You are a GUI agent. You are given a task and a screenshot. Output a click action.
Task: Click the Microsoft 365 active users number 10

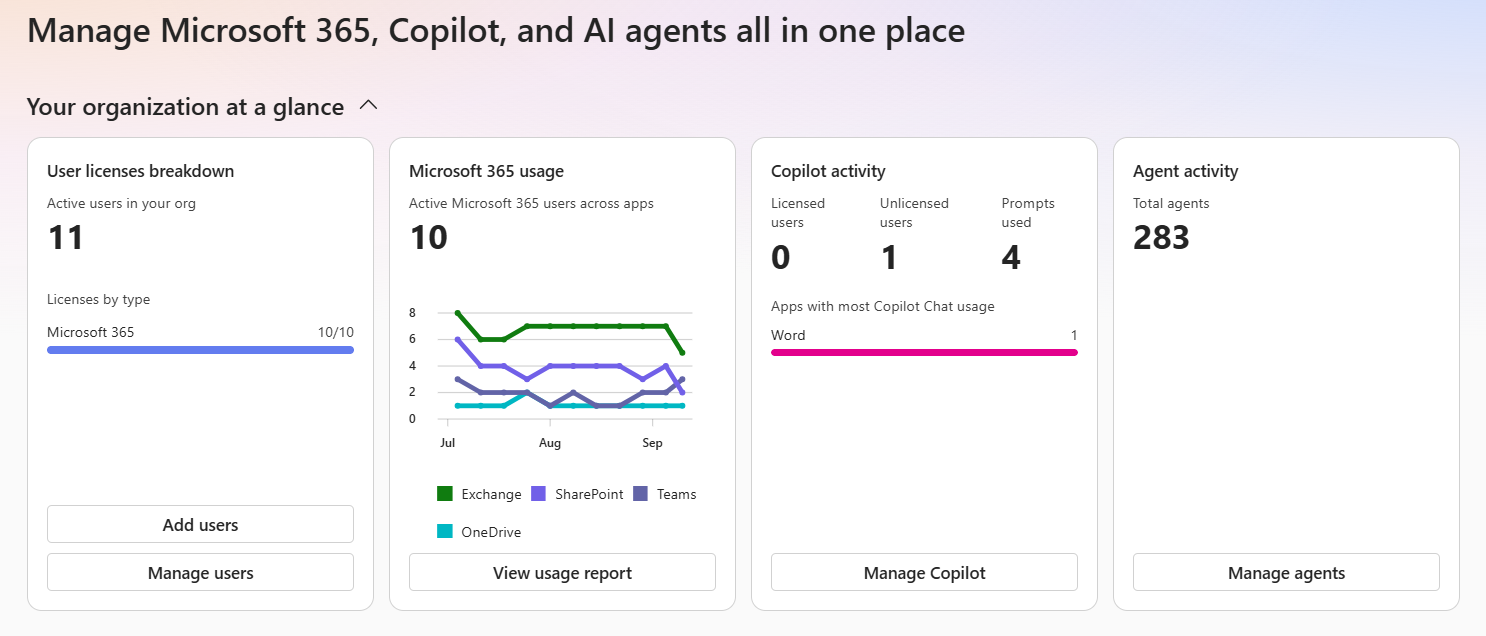428,238
